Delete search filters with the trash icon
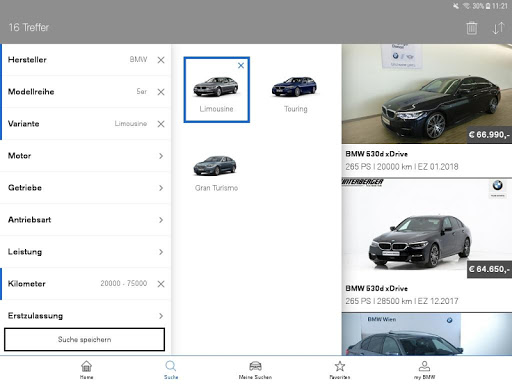 point(471,28)
